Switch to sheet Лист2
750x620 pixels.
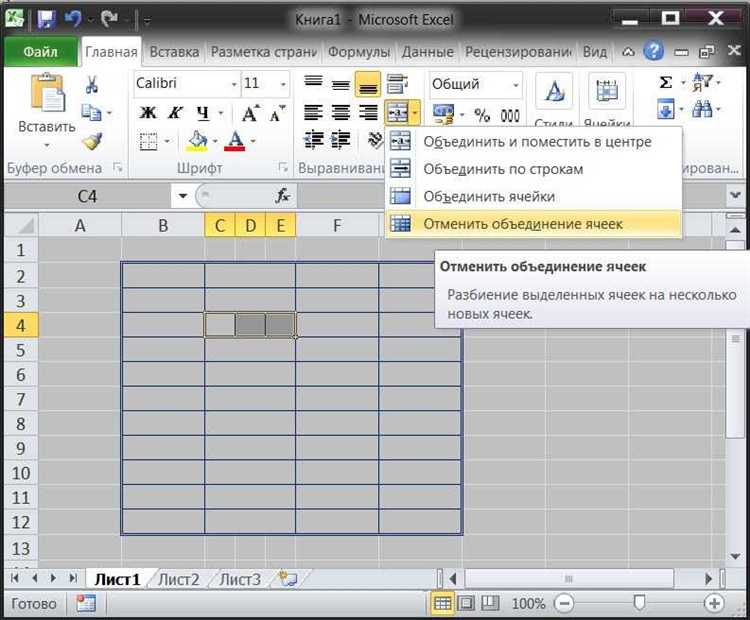(x=178, y=579)
